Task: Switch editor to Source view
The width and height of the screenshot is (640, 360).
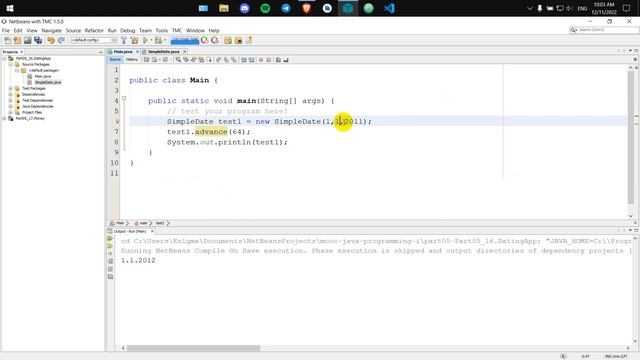Action: pos(115,60)
